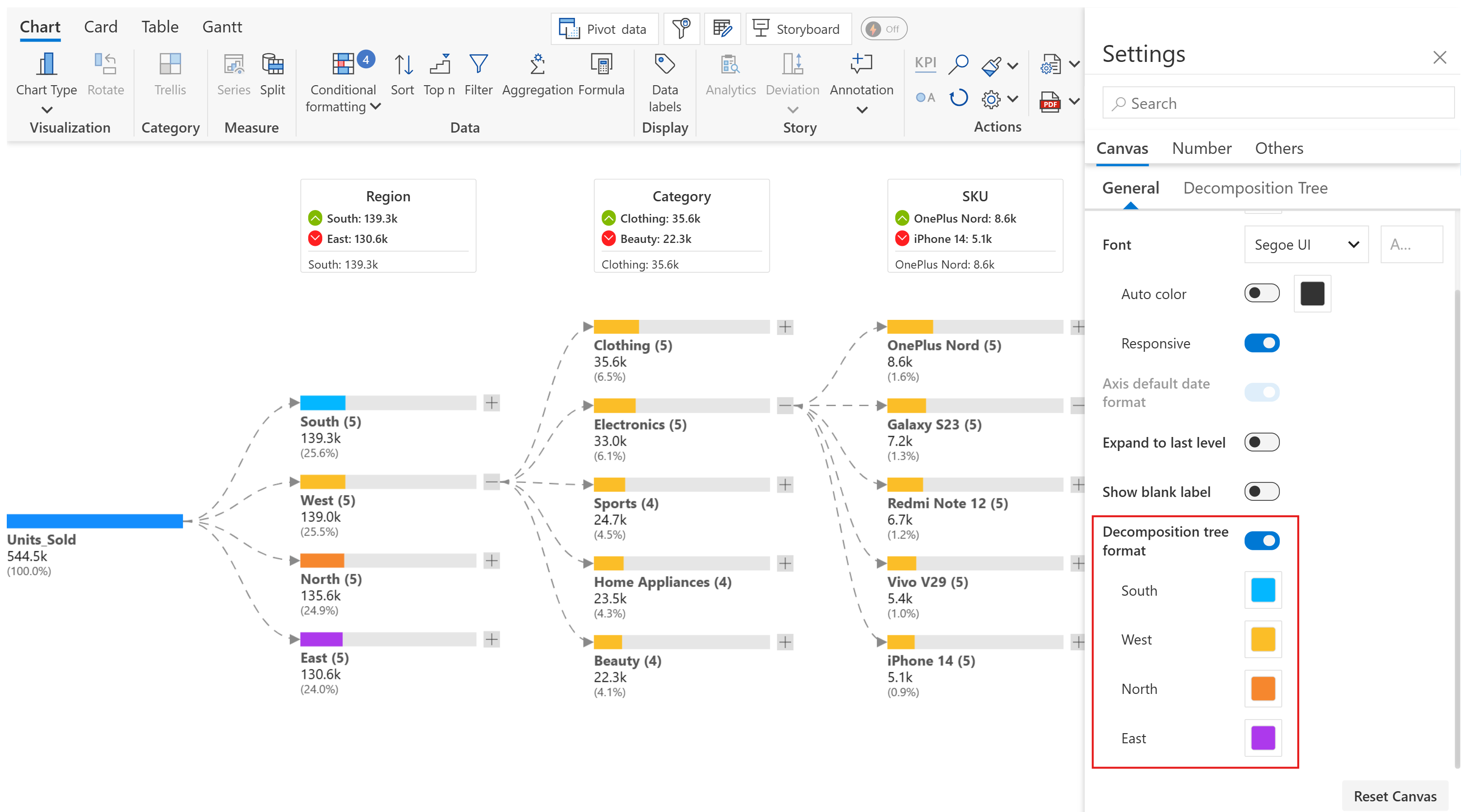Expand the South region node

[492, 403]
